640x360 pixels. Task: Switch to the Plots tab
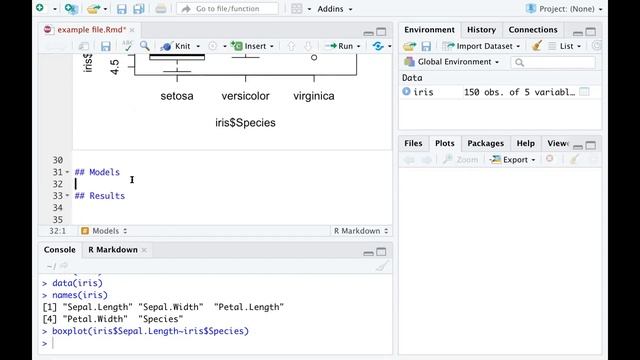pyautogui.click(x=444, y=143)
